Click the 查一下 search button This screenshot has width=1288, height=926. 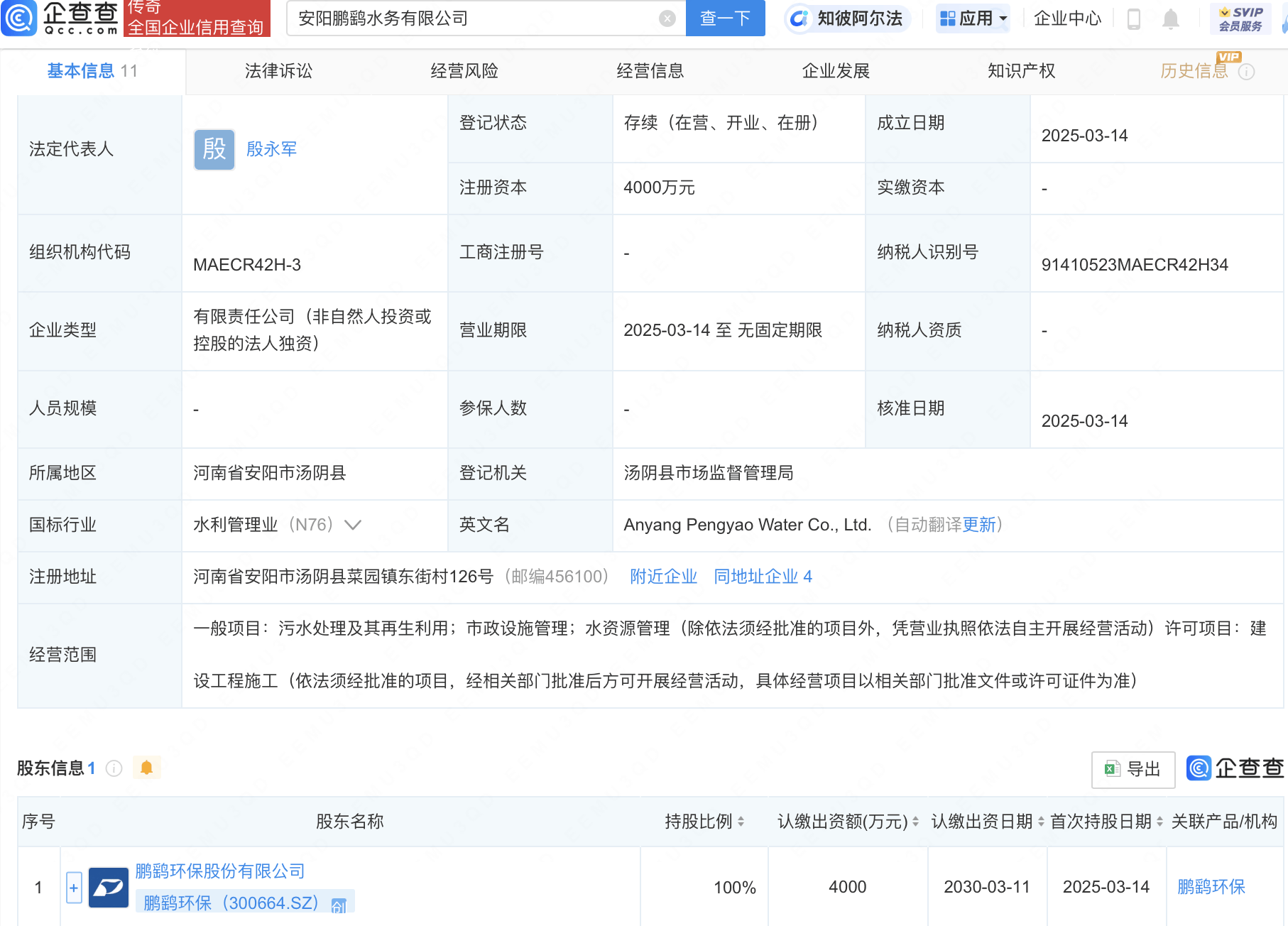point(725,18)
